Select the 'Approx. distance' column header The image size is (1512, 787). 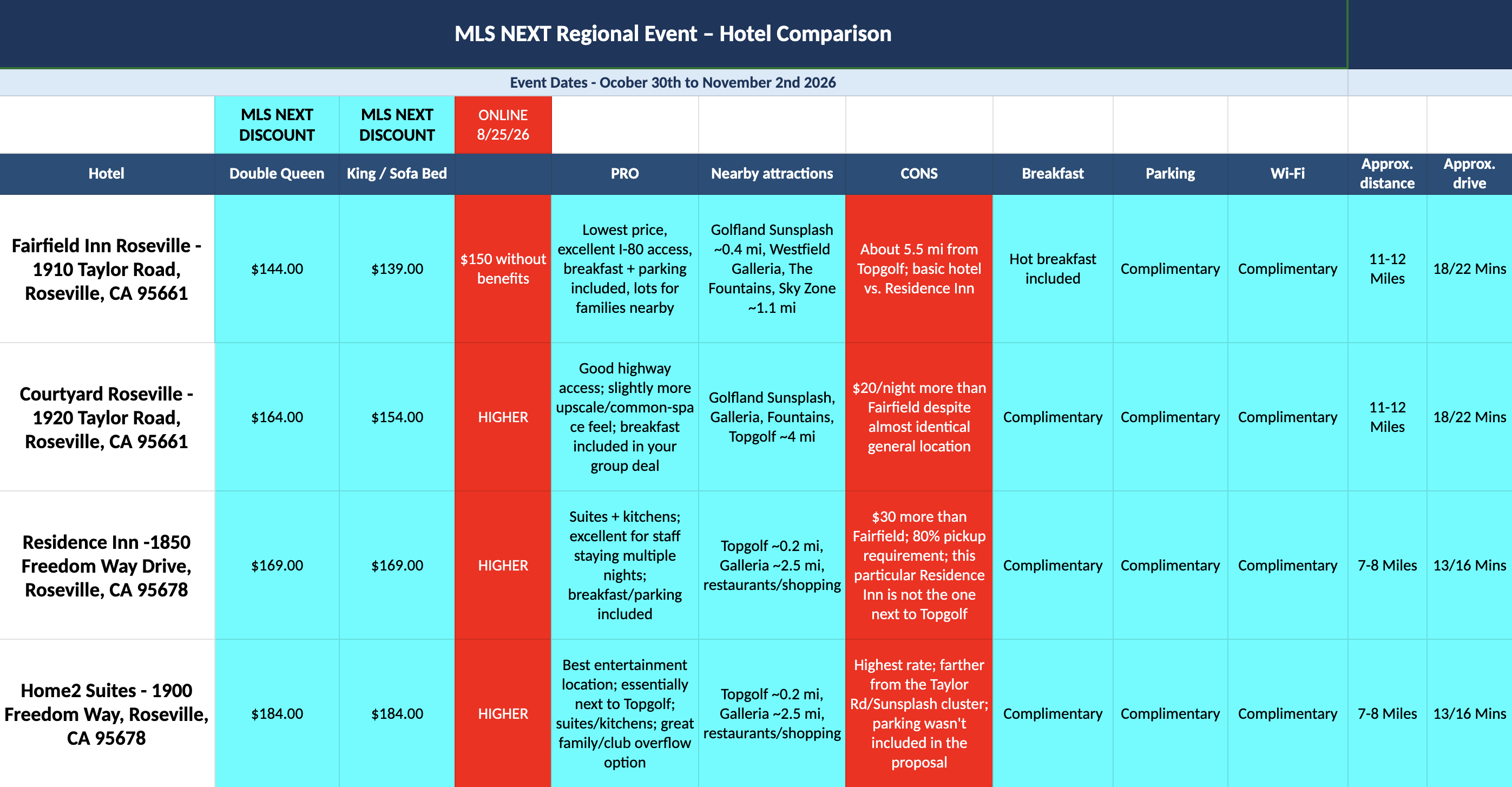point(1388,174)
